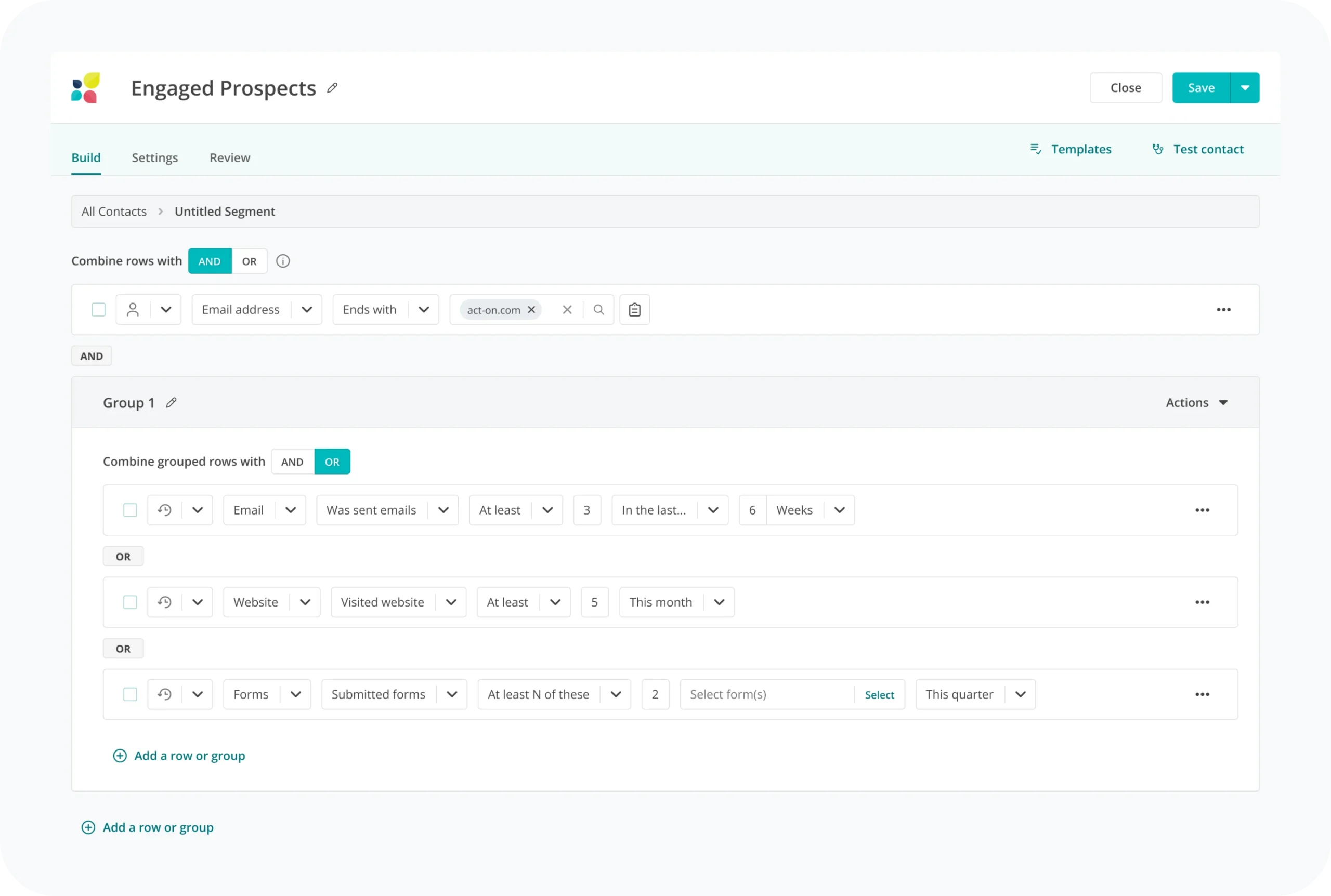Open three-dot menu for Visited website row
1331x896 pixels.
tap(1202, 602)
